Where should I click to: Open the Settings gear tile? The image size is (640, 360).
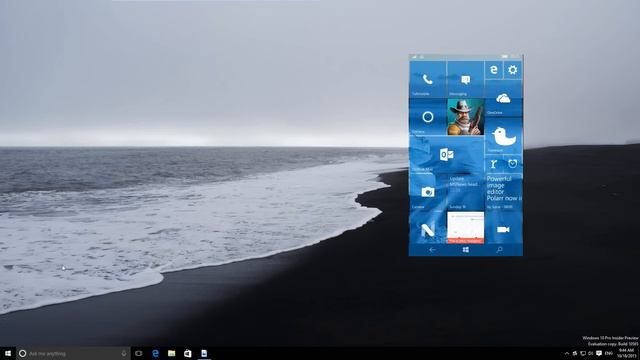pyautogui.click(x=513, y=70)
